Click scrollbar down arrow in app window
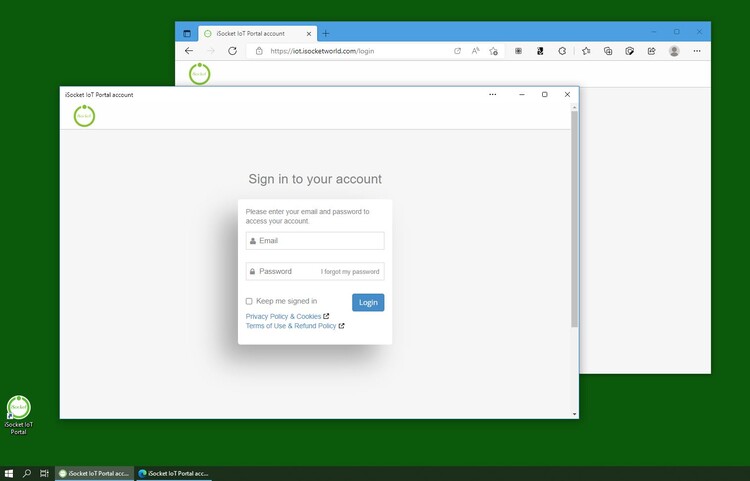The height and width of the screenshot is (481, 750). click(x=574, y=414)
